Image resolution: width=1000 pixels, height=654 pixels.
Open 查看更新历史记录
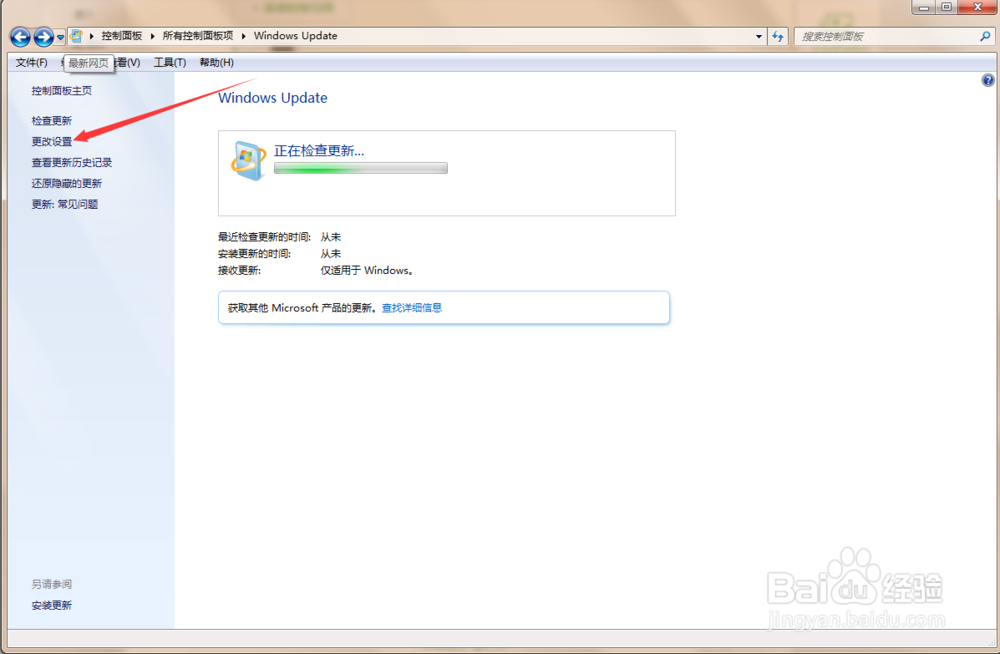pyautogui.click(x=72, y=163)
